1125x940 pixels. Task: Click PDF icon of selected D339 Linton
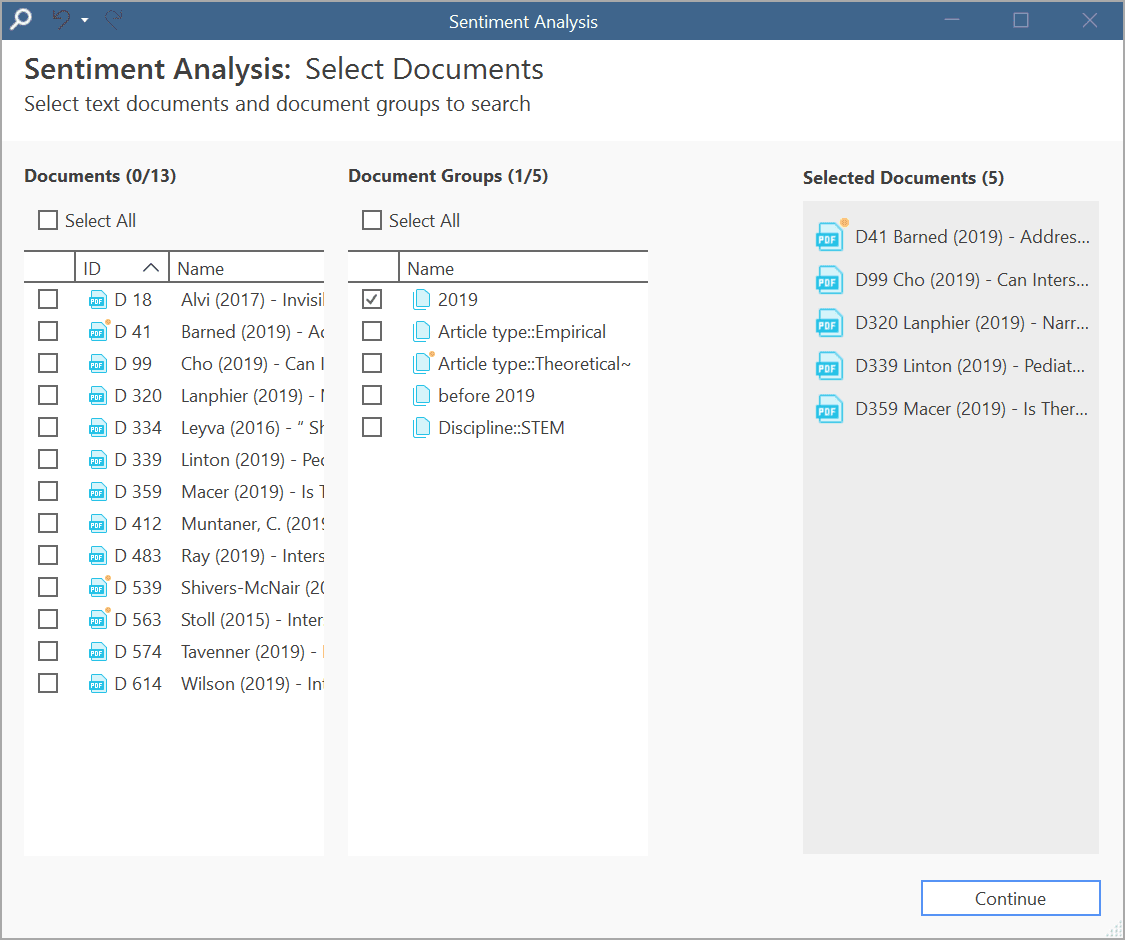(830, 366)
